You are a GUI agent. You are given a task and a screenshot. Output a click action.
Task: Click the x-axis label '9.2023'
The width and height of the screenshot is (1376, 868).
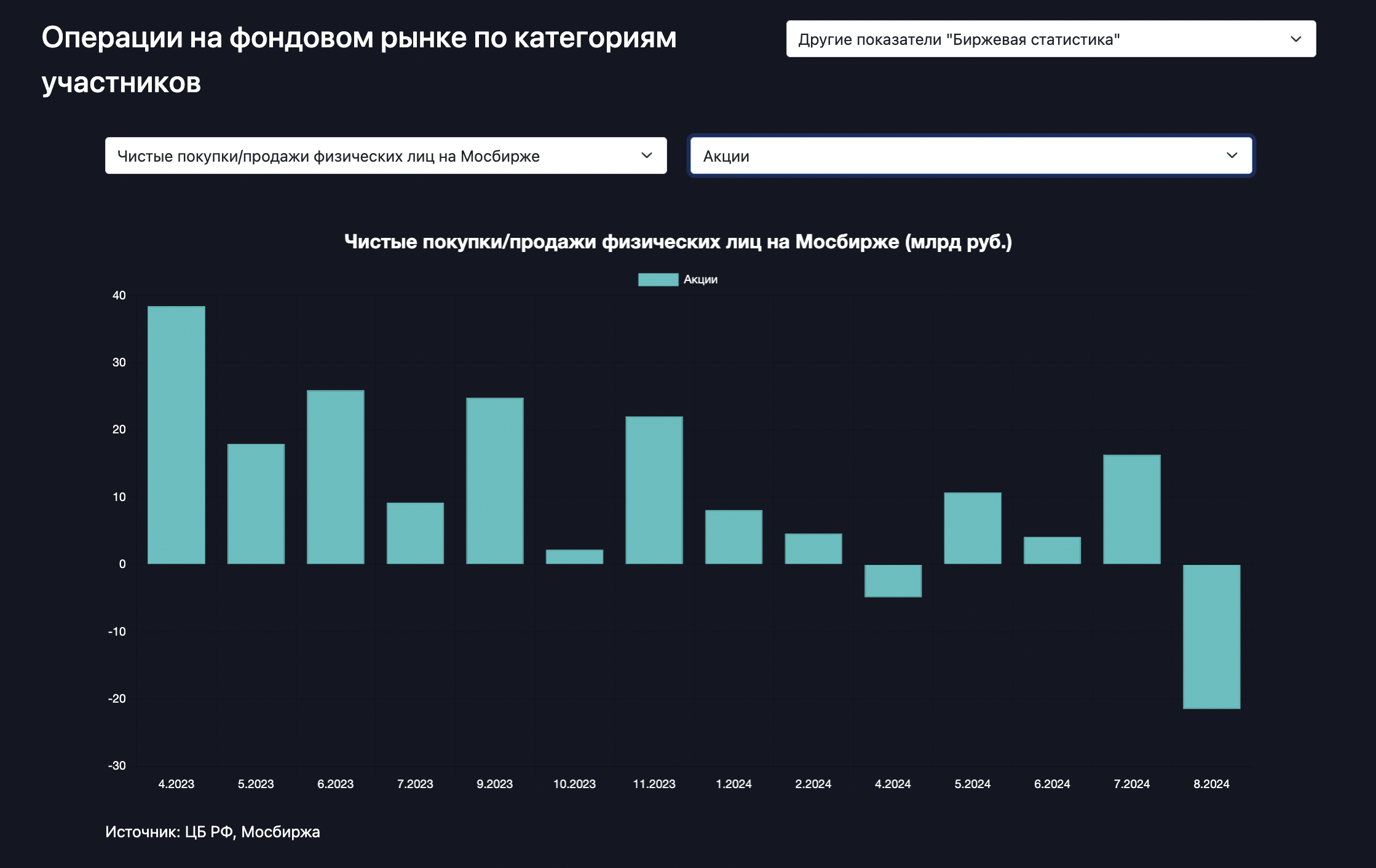[x=495, y=784]
